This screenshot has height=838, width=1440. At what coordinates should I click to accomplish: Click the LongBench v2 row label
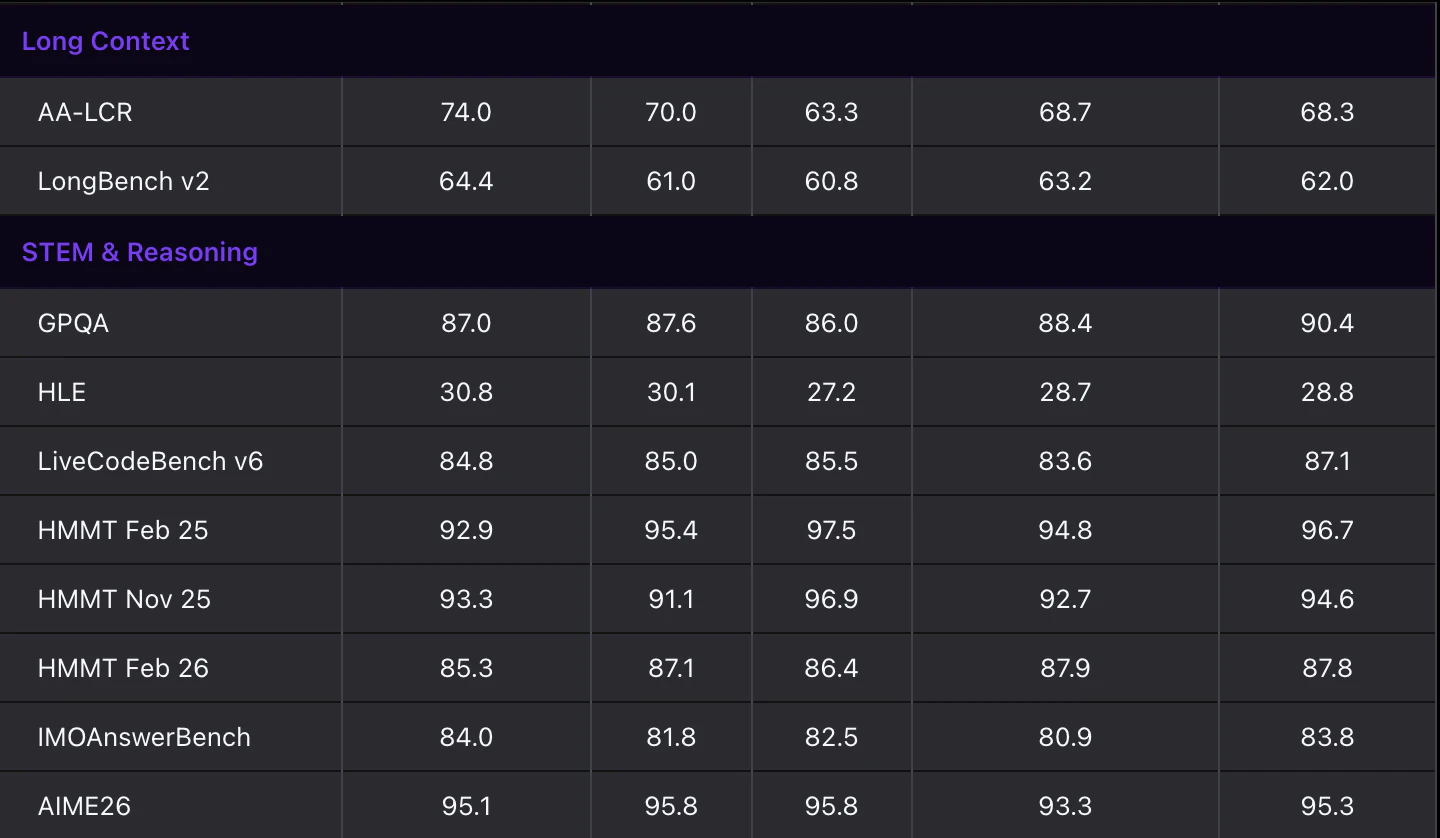[123, 181]
